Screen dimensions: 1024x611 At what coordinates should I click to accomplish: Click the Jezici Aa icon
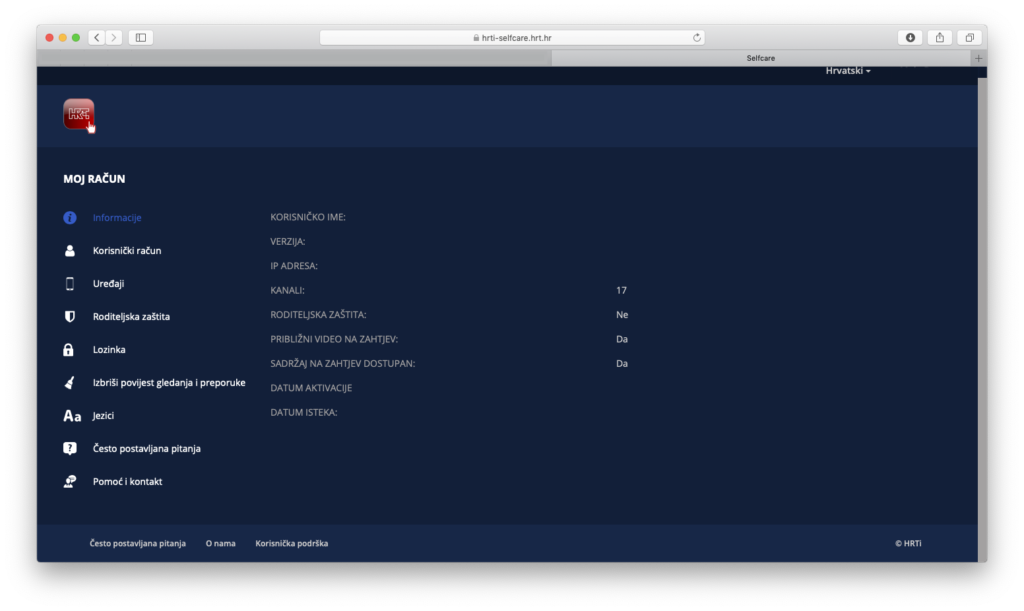coord(72,416)
